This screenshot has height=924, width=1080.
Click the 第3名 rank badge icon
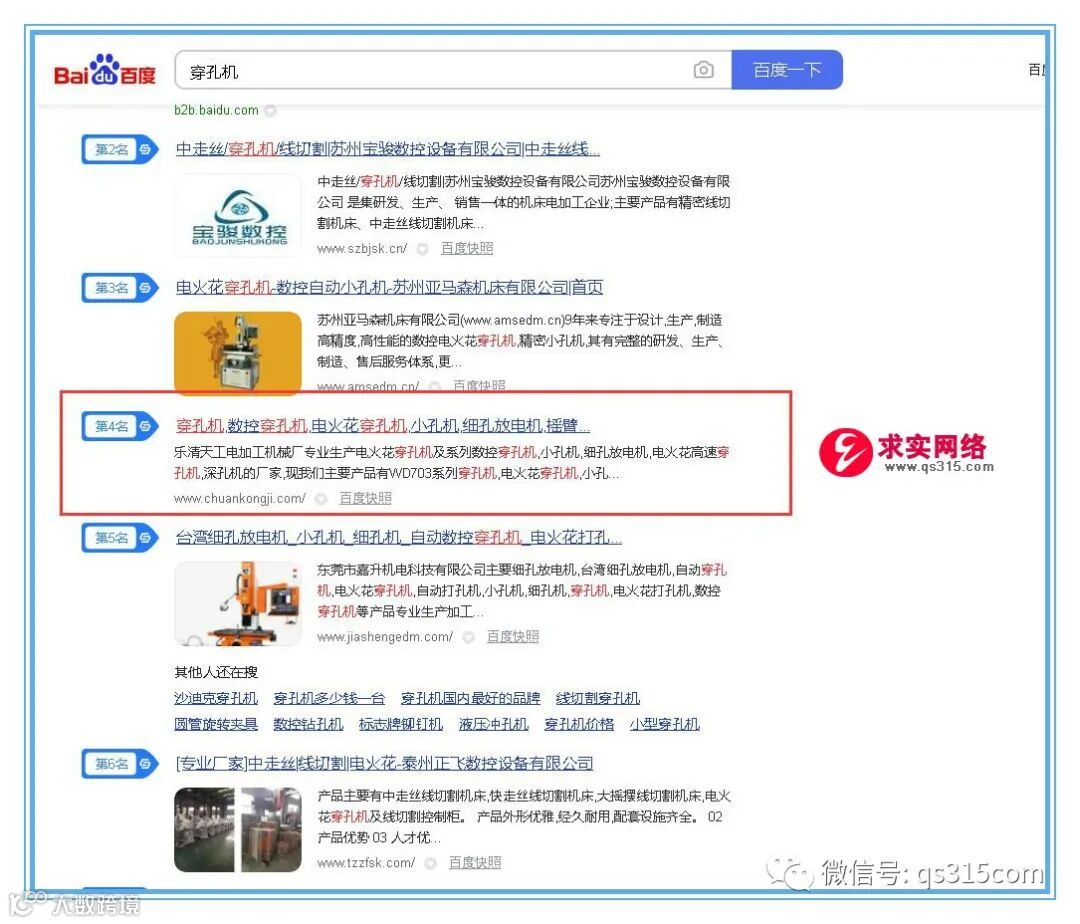(x=121, y=288)
